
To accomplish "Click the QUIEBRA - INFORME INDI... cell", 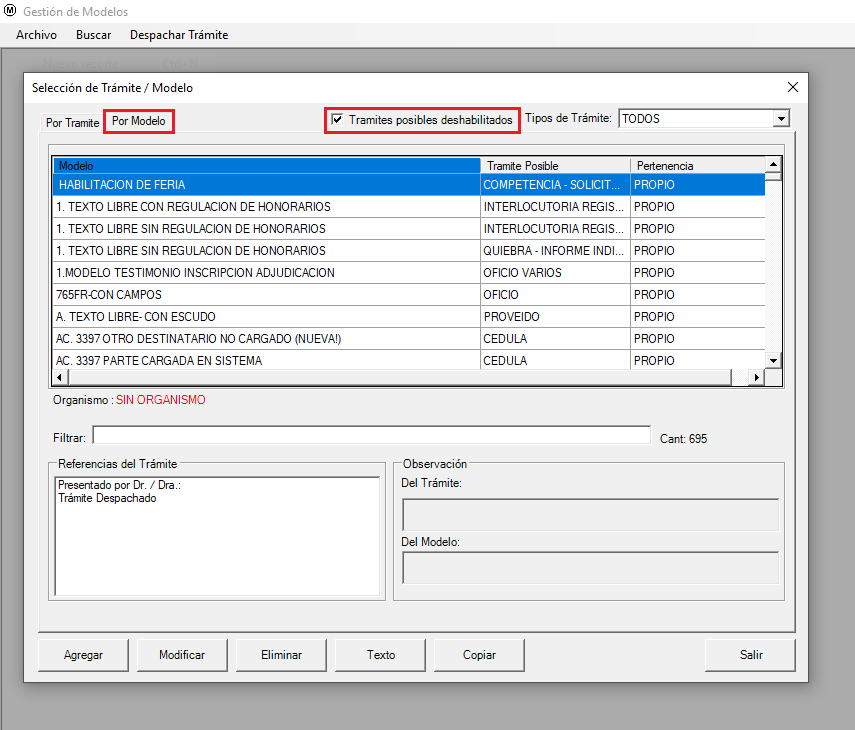I will tap(555, 251).
